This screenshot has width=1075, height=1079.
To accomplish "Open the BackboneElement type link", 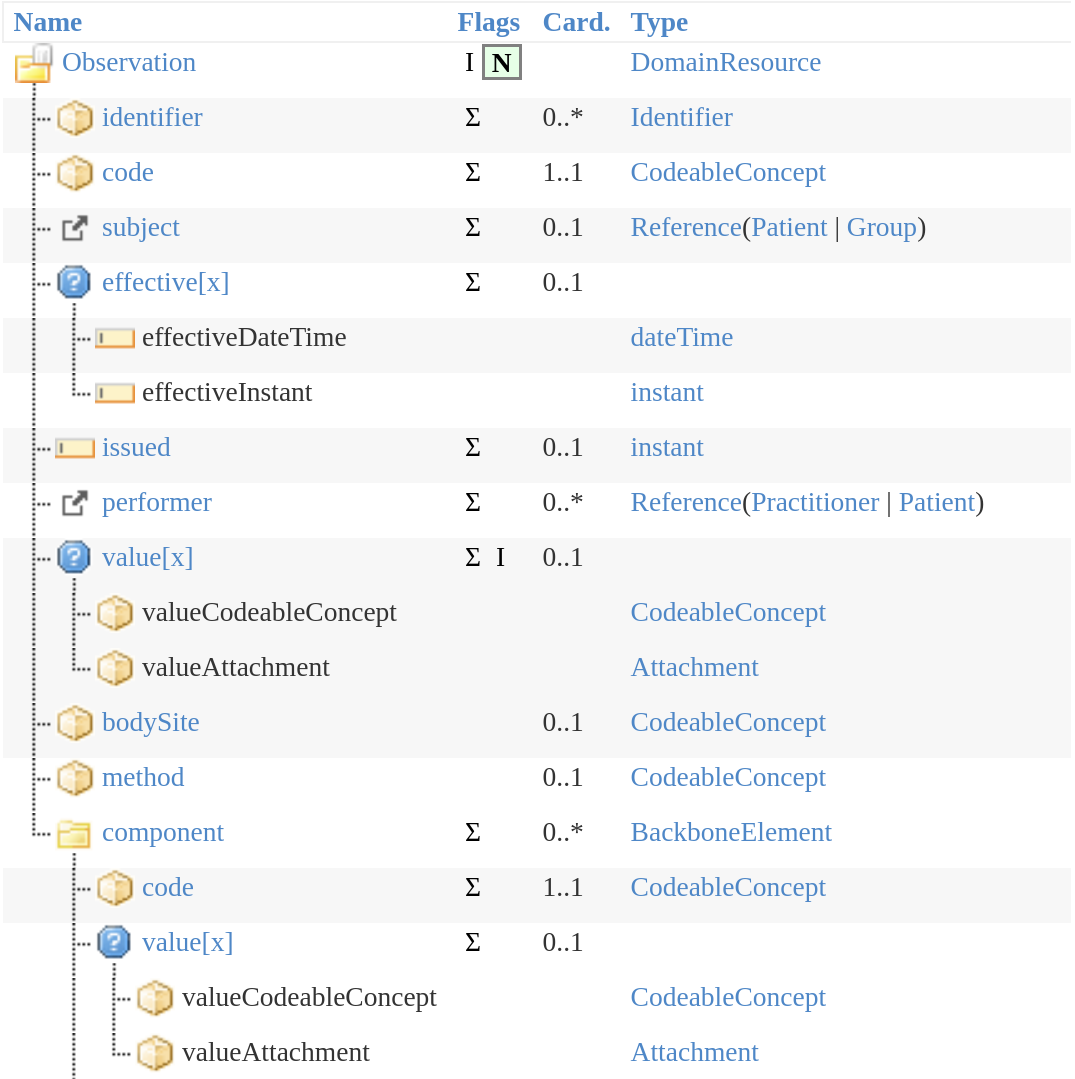I will click(x=731, y=833).
